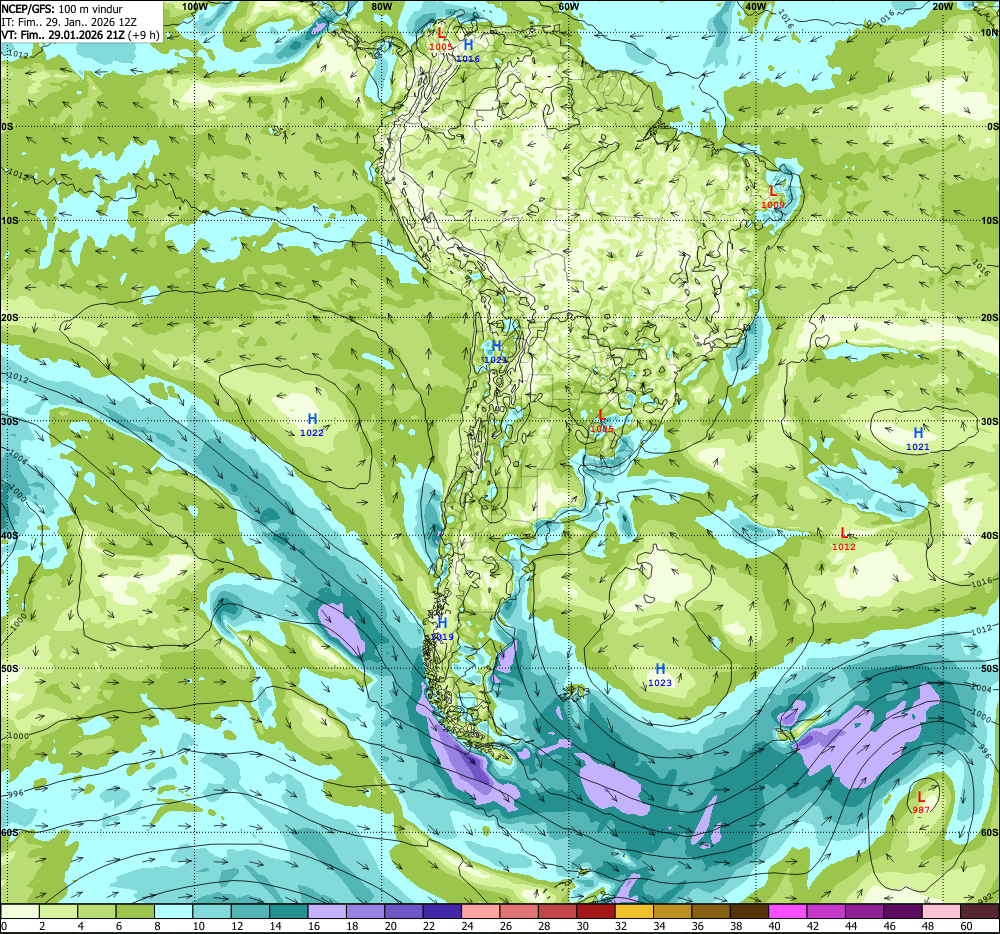Screen dimensions: 1000x934
Task: Click the '100W' longitude label
Action: (195, 6)
